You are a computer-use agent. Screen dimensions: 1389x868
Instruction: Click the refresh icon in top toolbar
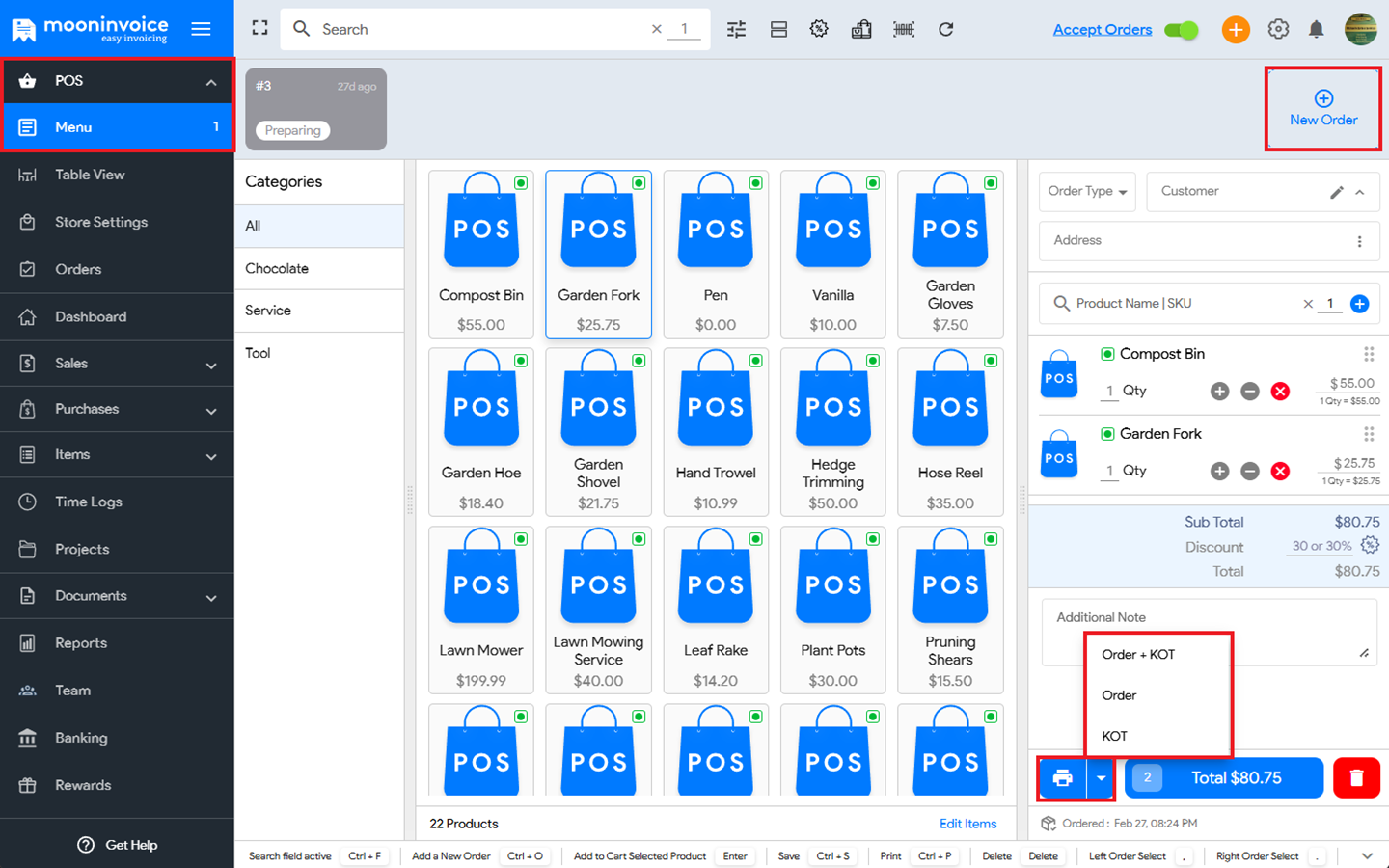pos(946,29)
